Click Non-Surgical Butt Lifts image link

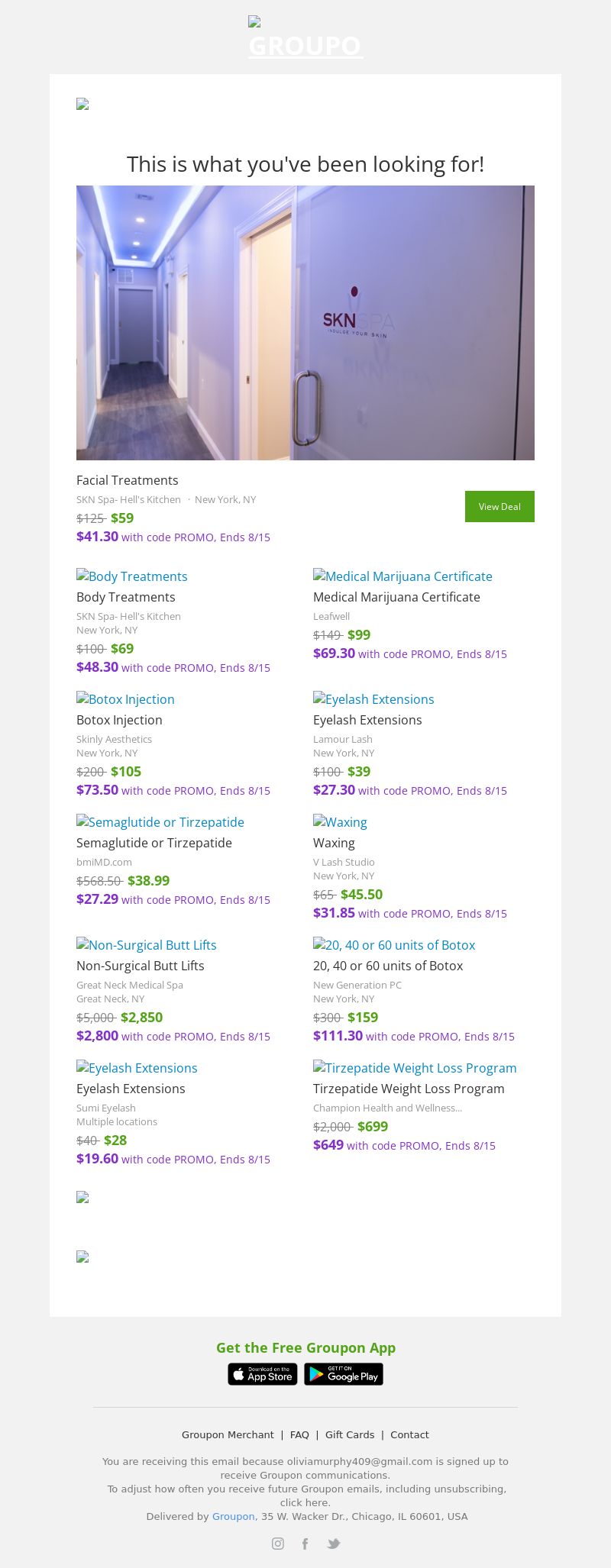[147, 945]
